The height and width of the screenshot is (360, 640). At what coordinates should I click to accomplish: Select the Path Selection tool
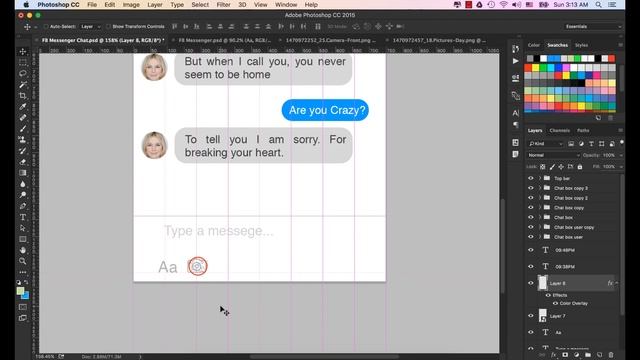click(x=23, y=228)
